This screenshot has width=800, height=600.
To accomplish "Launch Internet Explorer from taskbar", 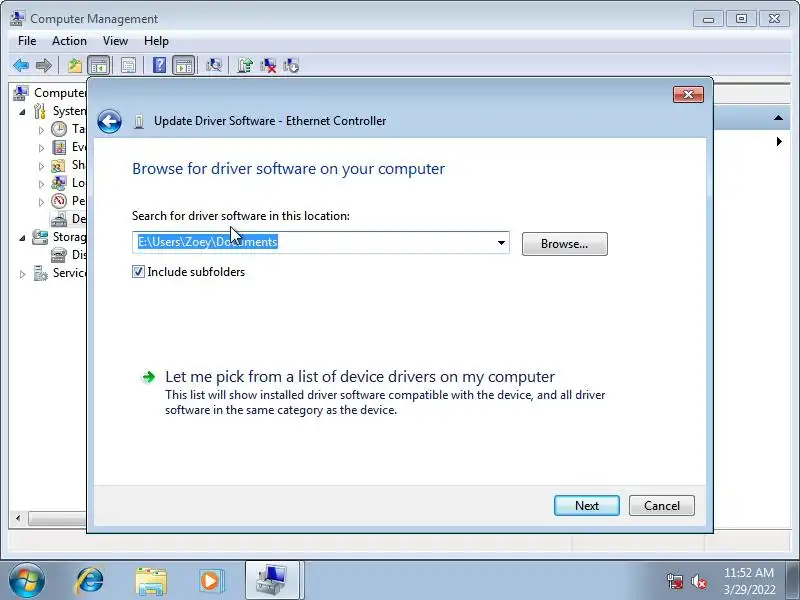I will tap(90, 581).
